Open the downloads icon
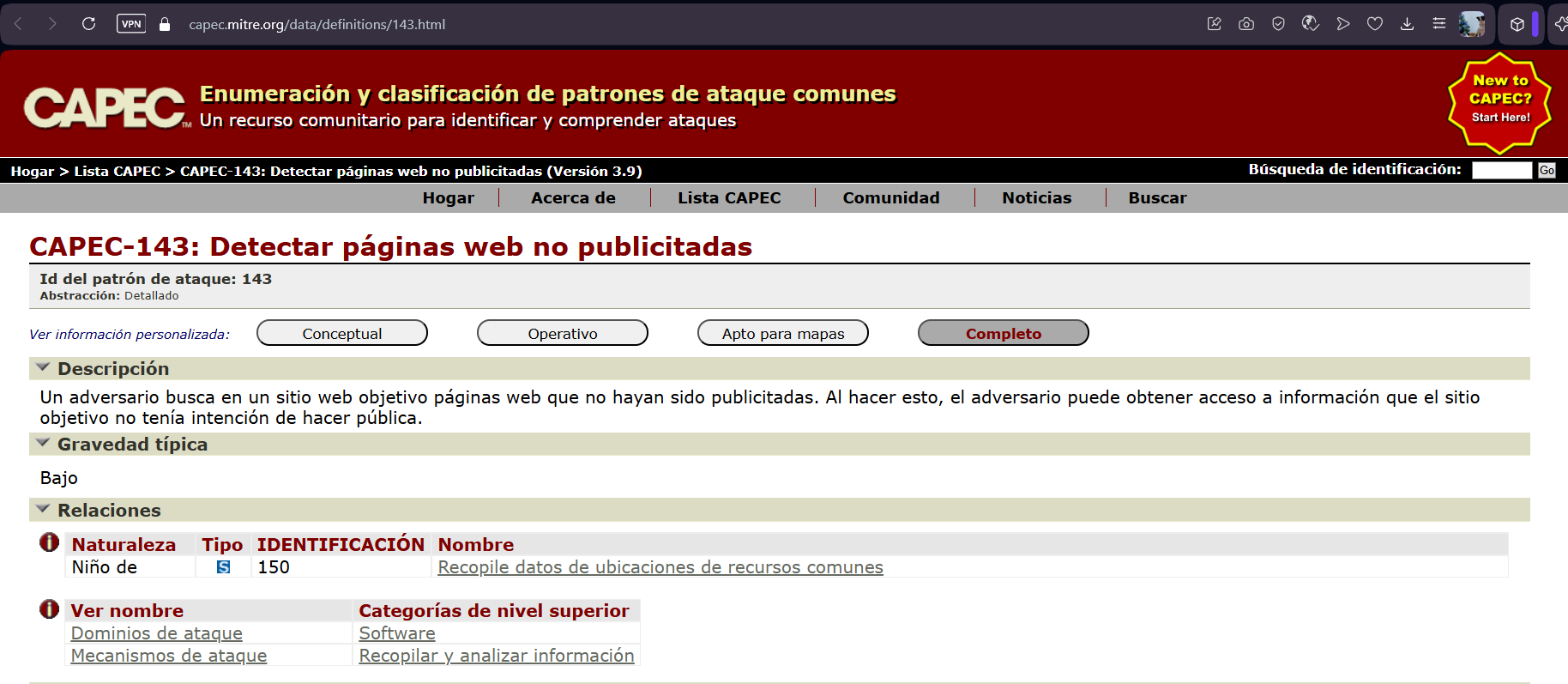This screenshot has height=684, width=1568. click(x=1407, y=24)
